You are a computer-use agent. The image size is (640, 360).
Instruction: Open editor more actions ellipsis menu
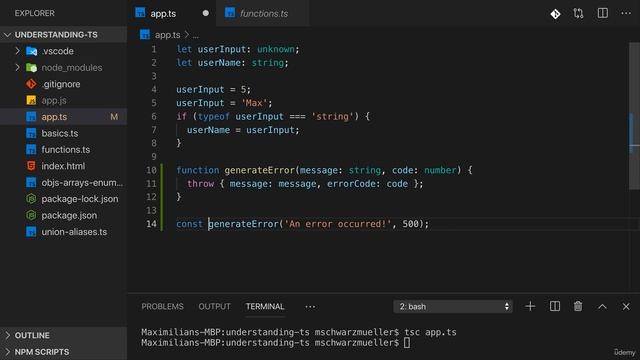[626, 13]
